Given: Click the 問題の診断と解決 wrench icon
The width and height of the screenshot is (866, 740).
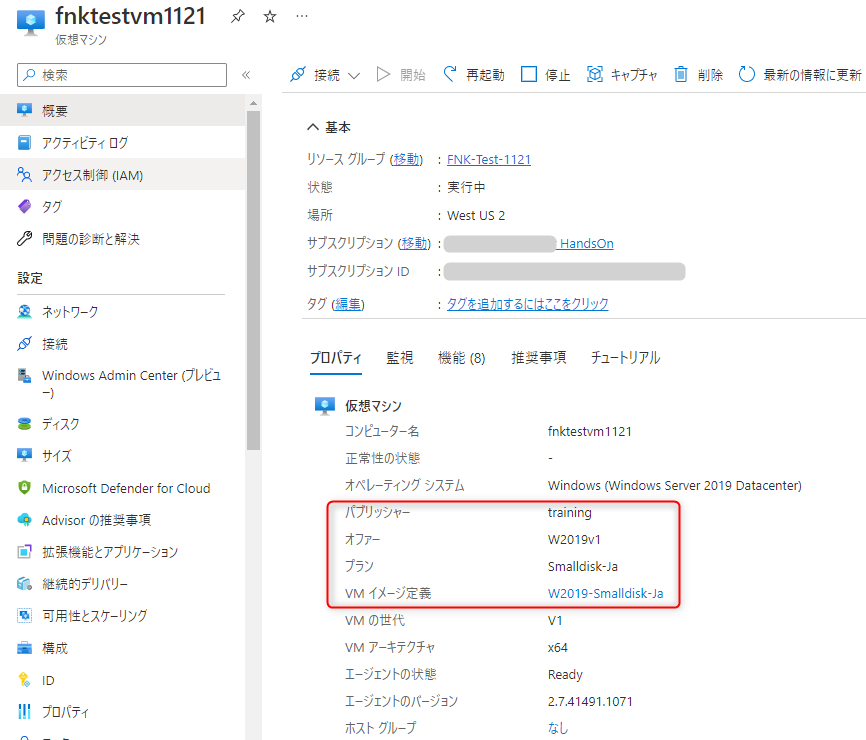Looking at the screenshot, I should [24, 239].
